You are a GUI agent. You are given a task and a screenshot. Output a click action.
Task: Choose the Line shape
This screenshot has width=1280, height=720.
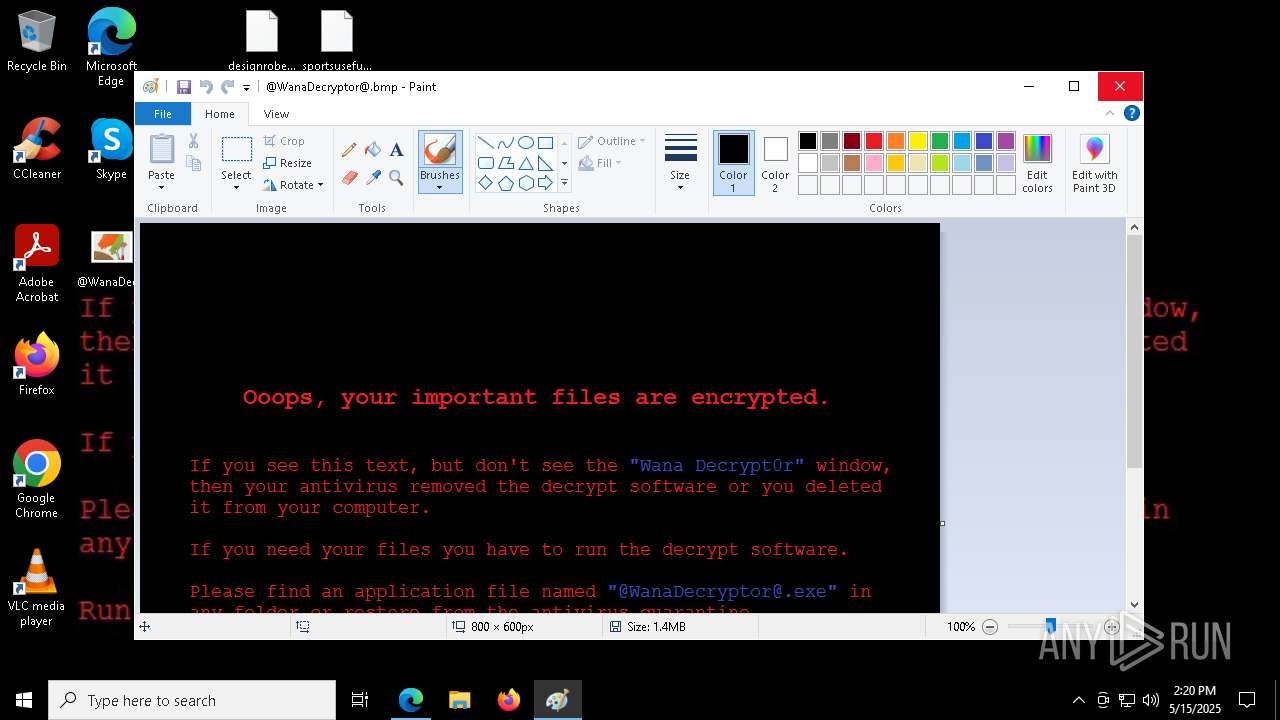[485, 142]
